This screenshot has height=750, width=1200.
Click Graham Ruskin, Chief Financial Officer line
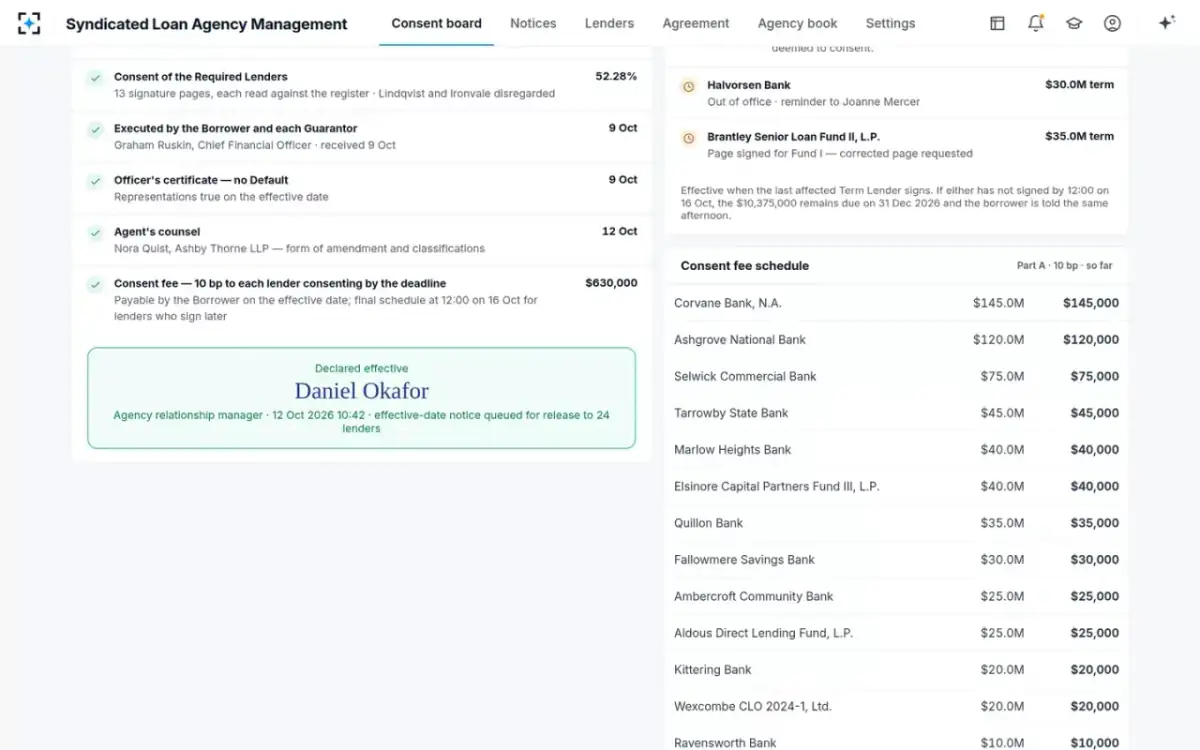(x=255, y=145)
